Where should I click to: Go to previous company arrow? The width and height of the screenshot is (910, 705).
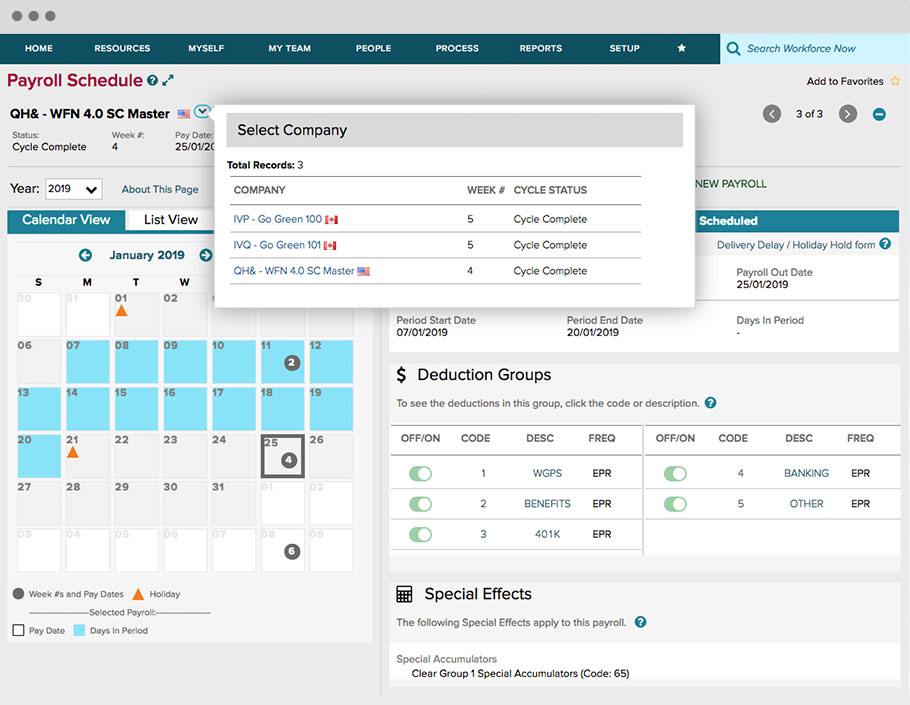(x=771, y=114)
